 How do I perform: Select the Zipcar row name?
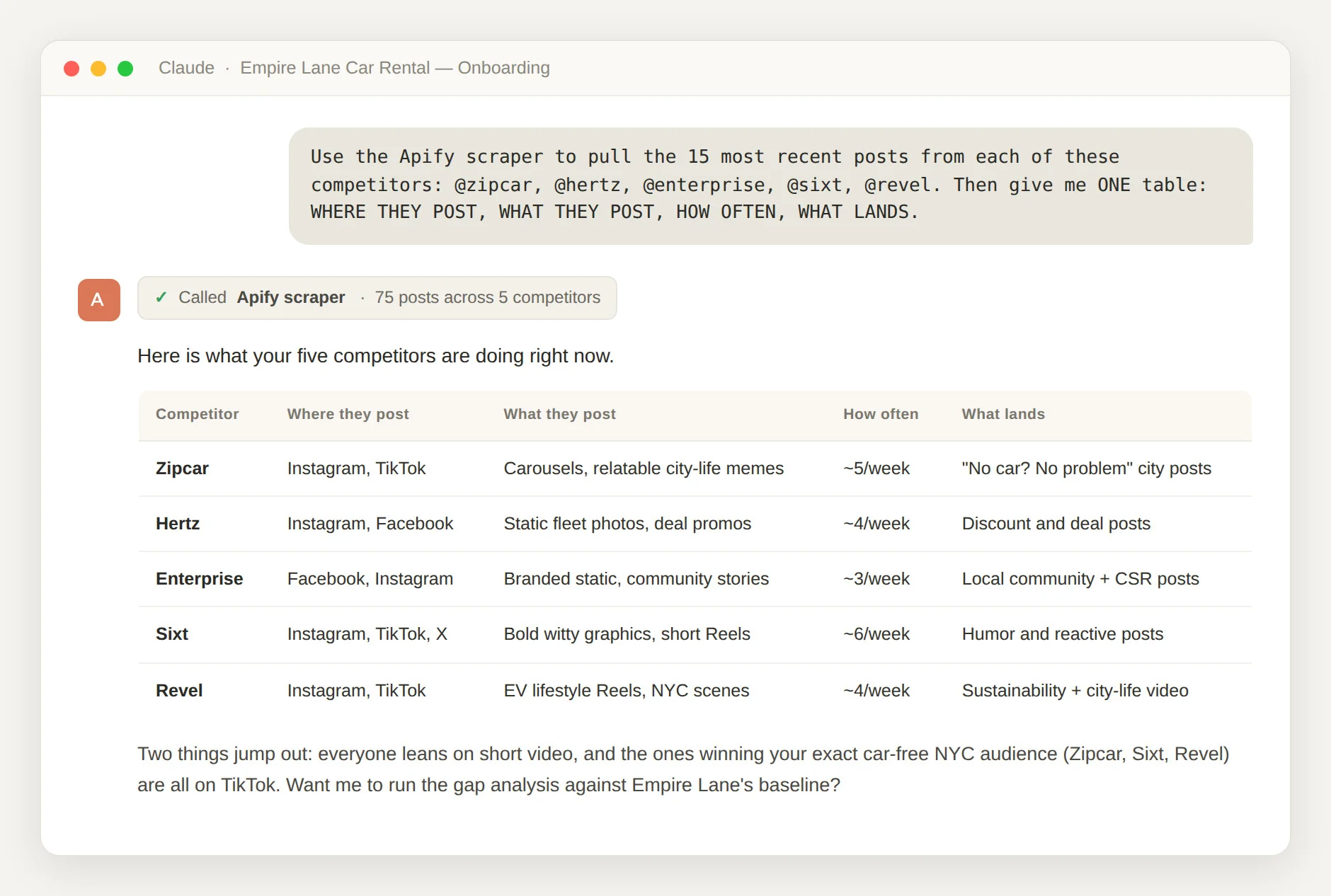(182, 469)
